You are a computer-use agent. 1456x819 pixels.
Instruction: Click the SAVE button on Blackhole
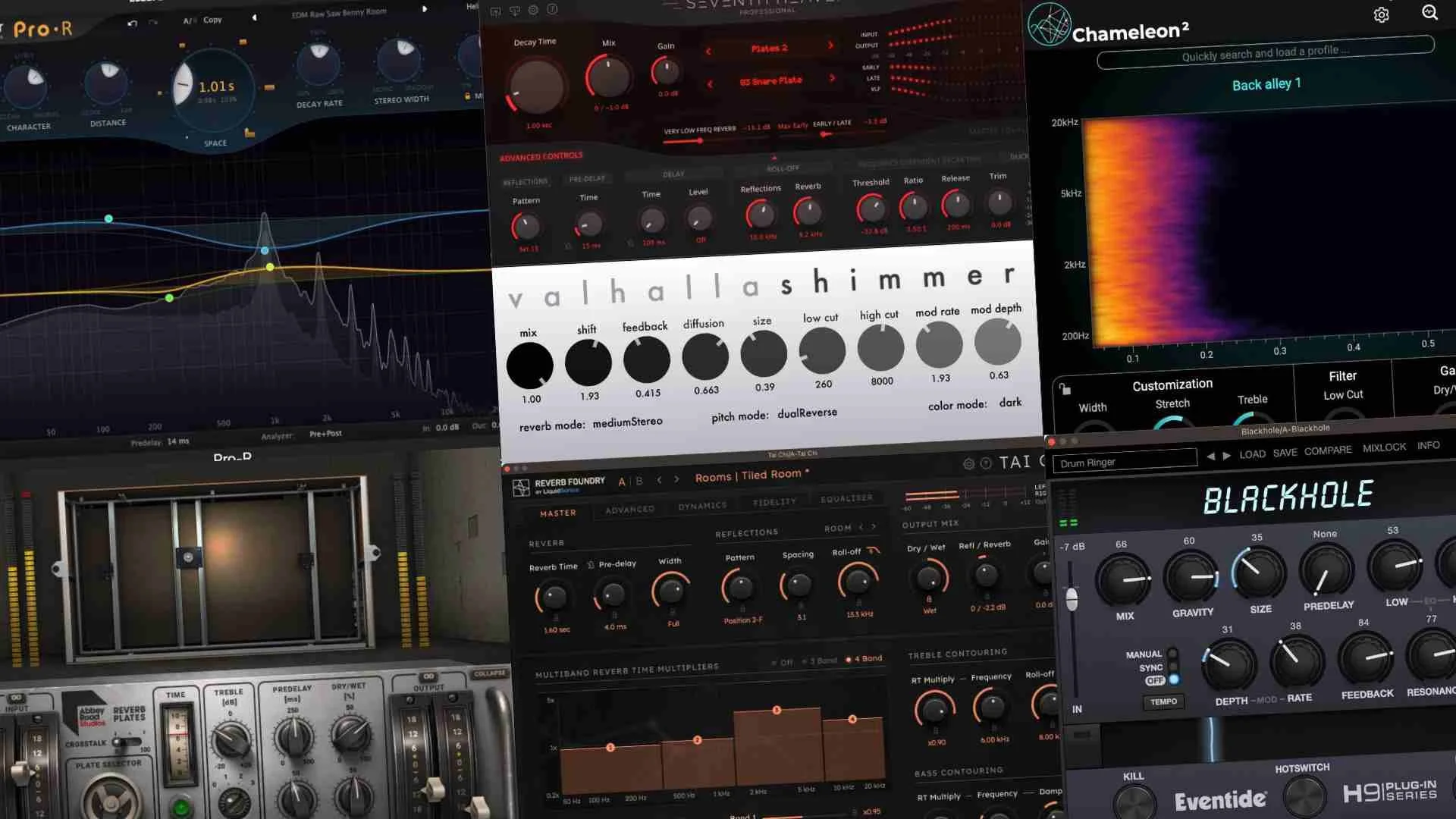1285,453
